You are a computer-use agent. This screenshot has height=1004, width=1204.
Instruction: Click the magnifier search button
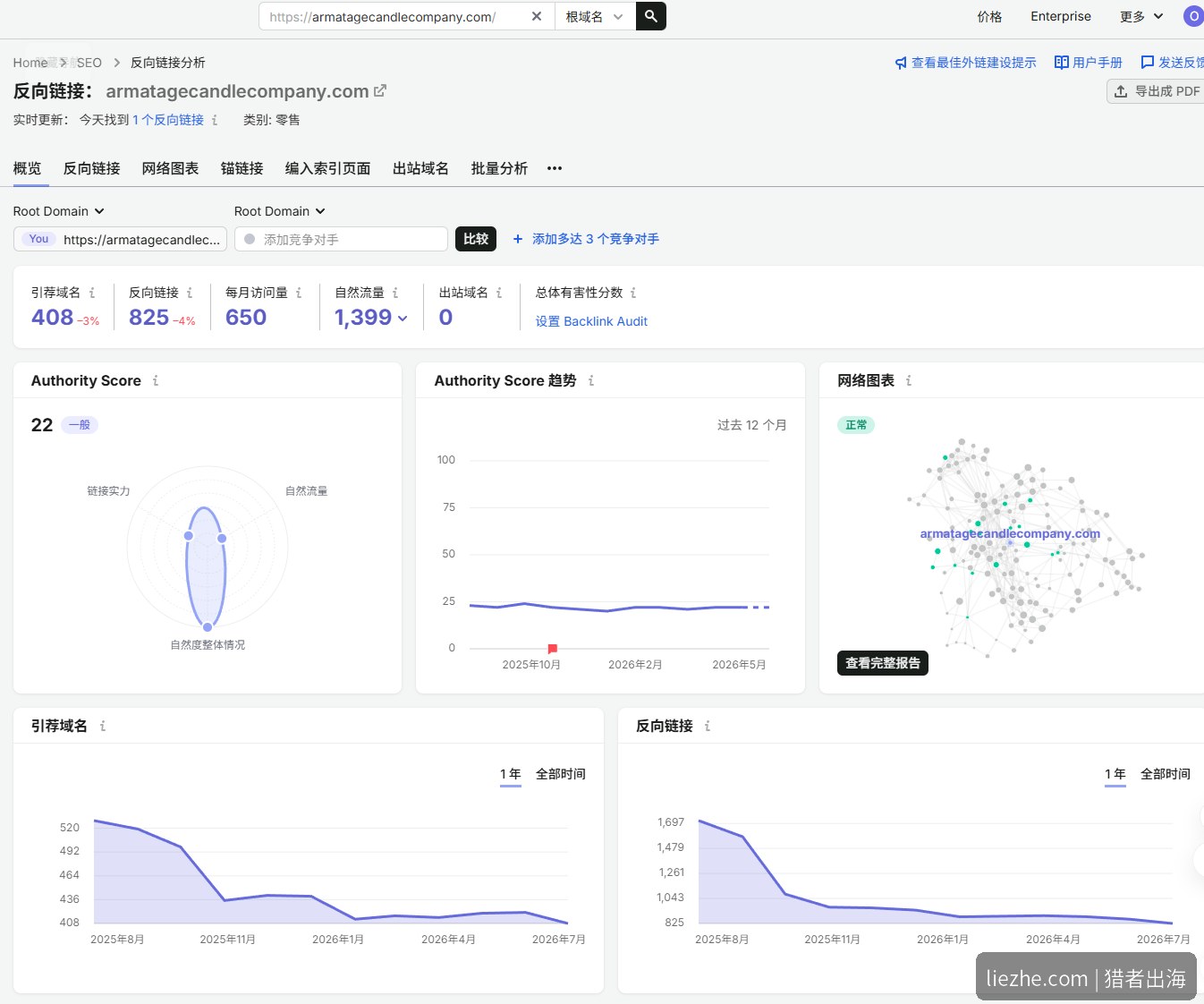click(651, 16)
